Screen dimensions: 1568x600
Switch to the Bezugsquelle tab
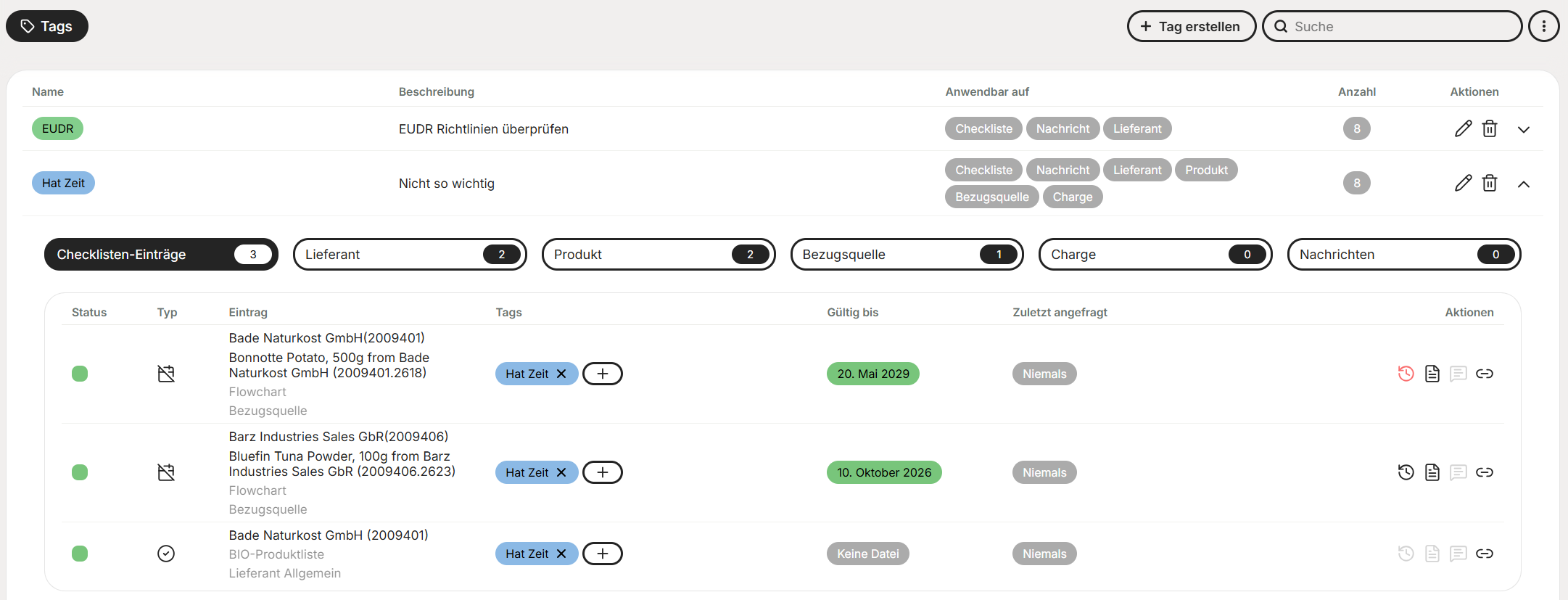point(907,255)
